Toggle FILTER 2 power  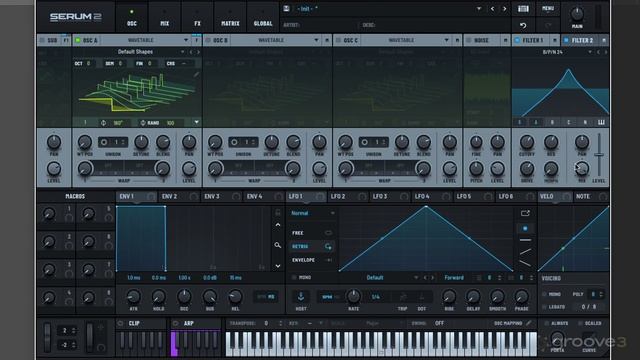point(566,40)
